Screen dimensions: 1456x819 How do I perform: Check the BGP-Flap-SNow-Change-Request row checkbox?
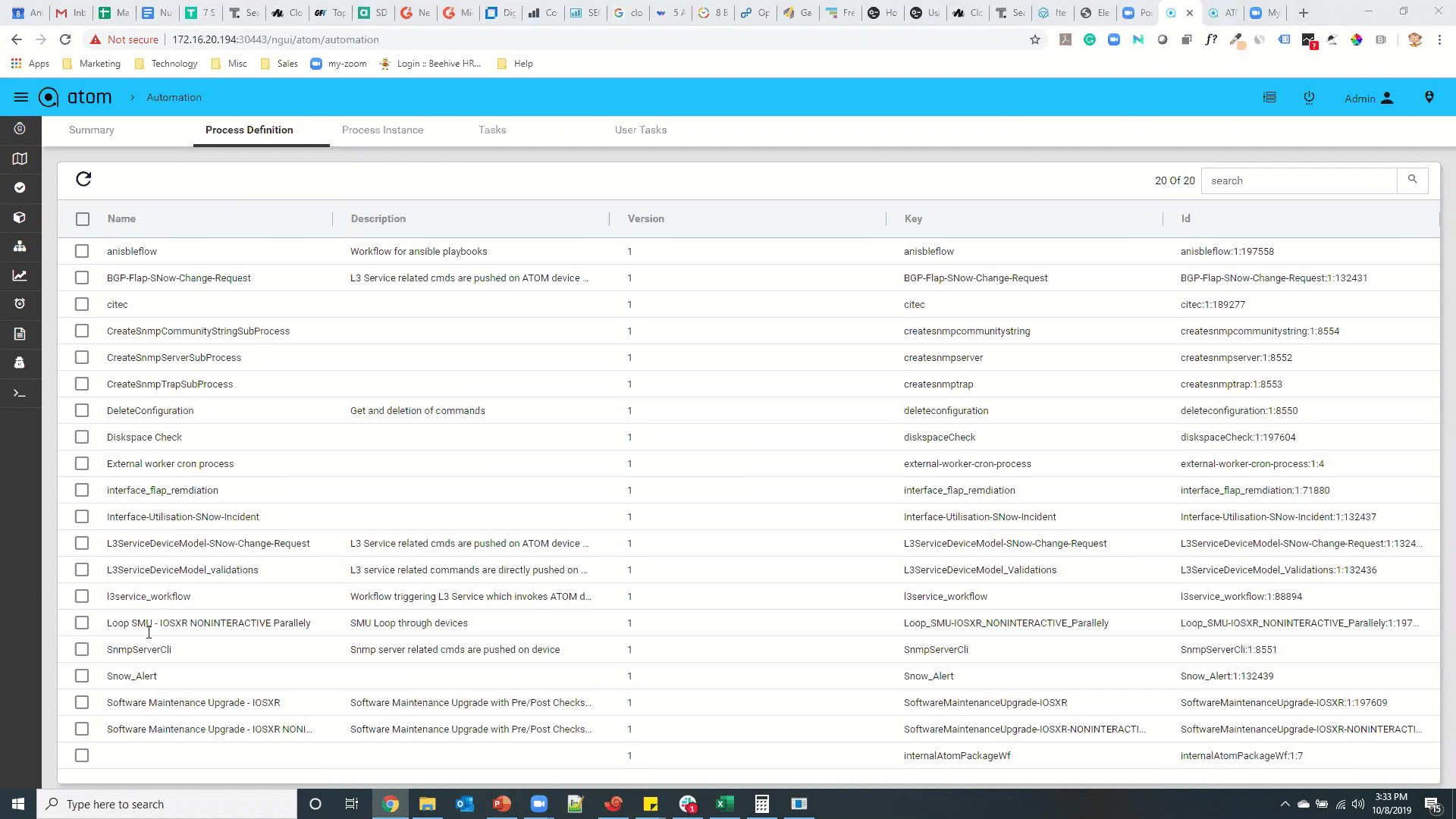(82, 278)
